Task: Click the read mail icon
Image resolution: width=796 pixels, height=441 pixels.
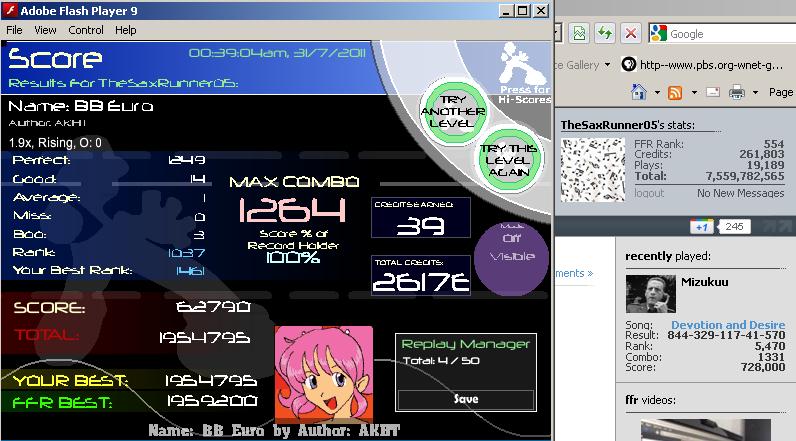Action: (x=713, y=92)
